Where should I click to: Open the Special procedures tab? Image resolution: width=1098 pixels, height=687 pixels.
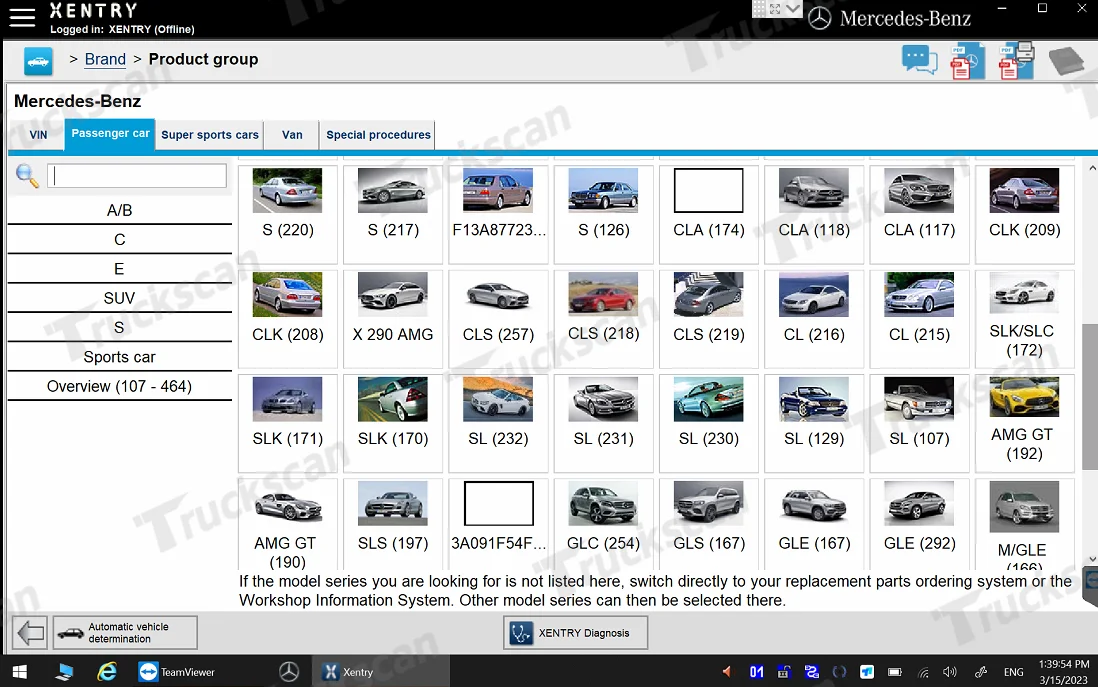[378, 135]
